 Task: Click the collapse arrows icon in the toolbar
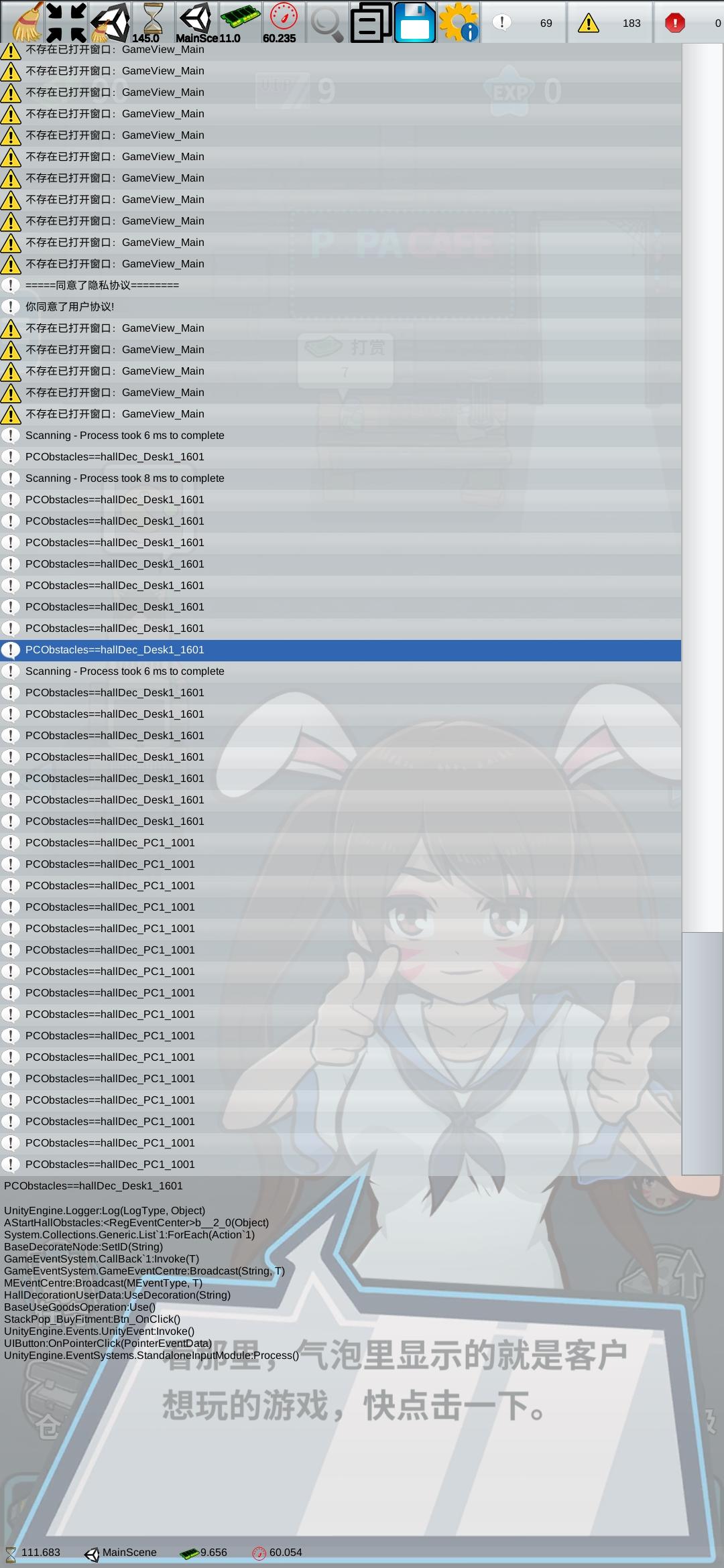(66, 21)
